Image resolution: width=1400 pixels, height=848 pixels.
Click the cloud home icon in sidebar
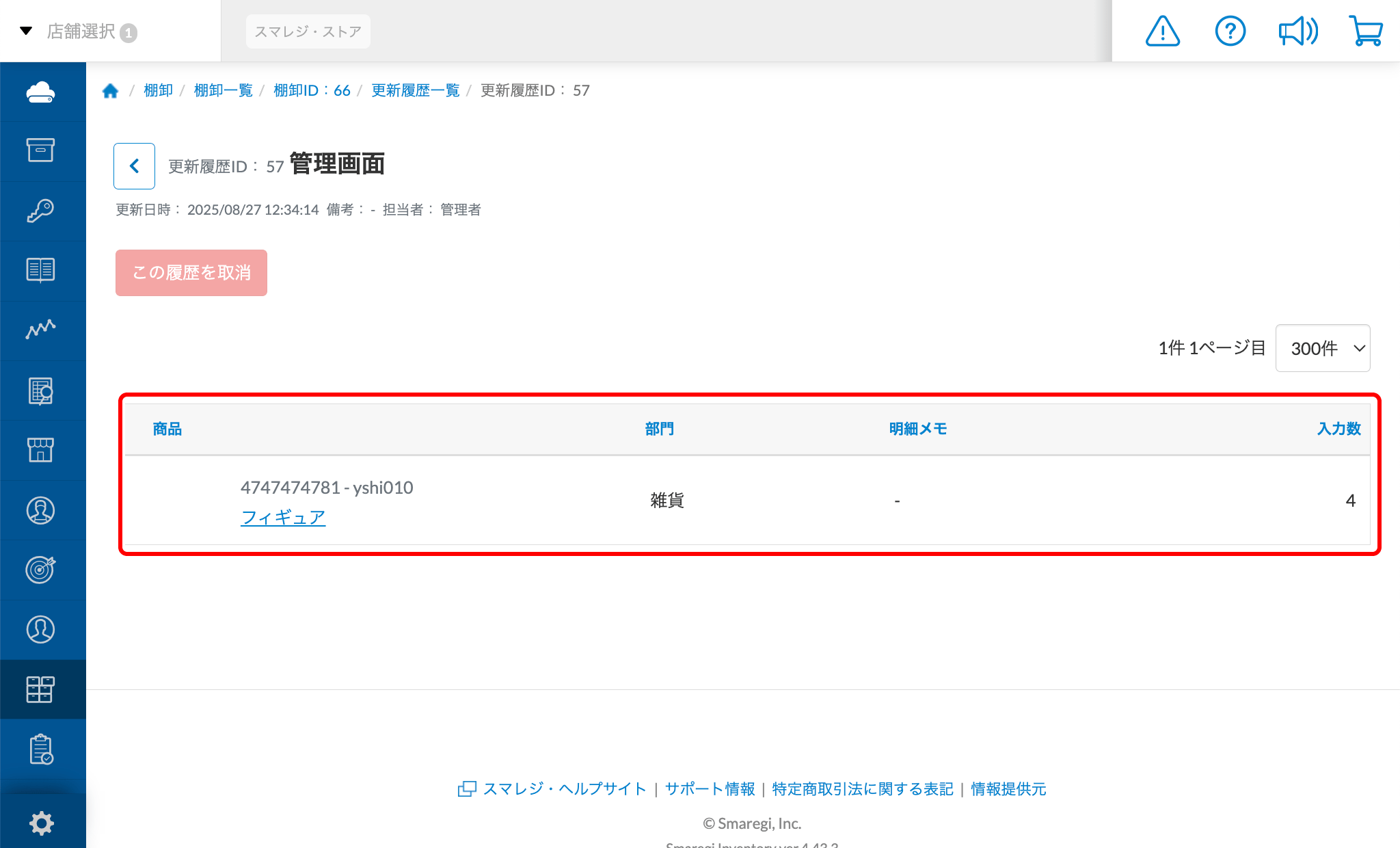pyautogui.click(x=42, y=92)
